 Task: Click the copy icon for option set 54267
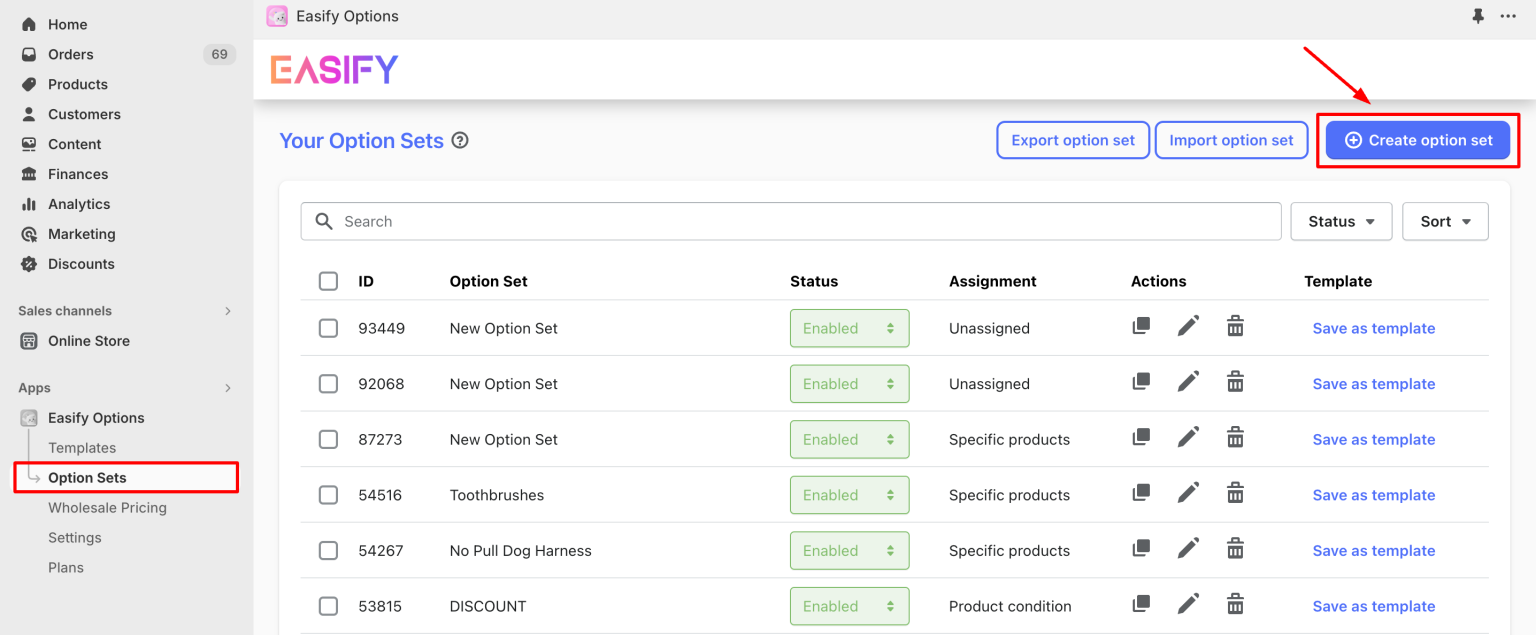(x=1141, y=548)
